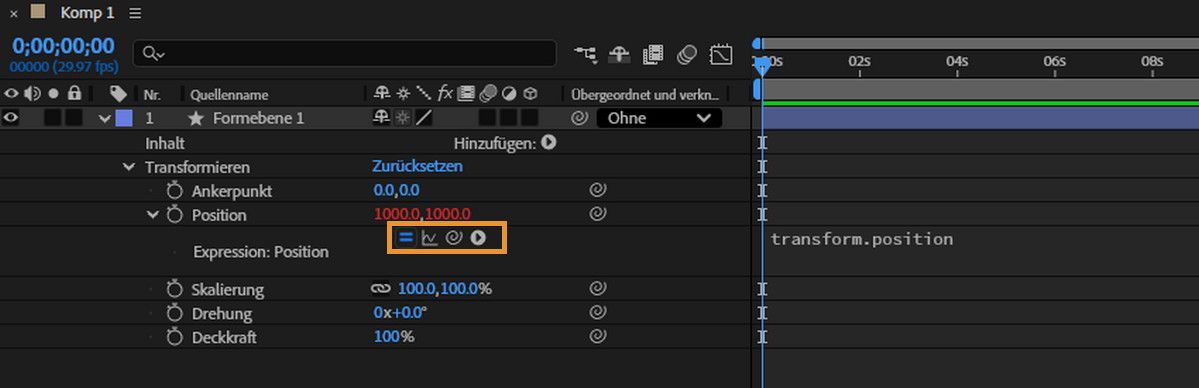This screenshot has height=388, width=1199.
Task: Toggle continuously rasterize switch on Formebene 1
Action: 402,118
